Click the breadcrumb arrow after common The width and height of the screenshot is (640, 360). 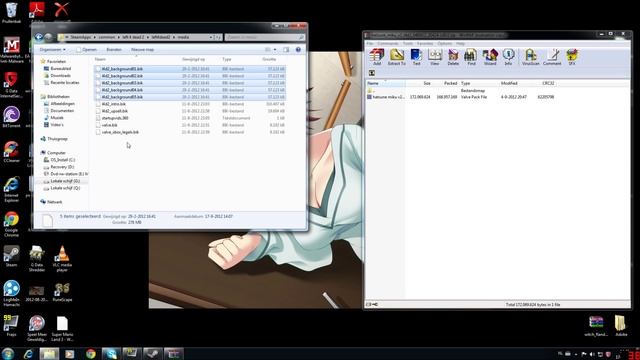[119, 37]
